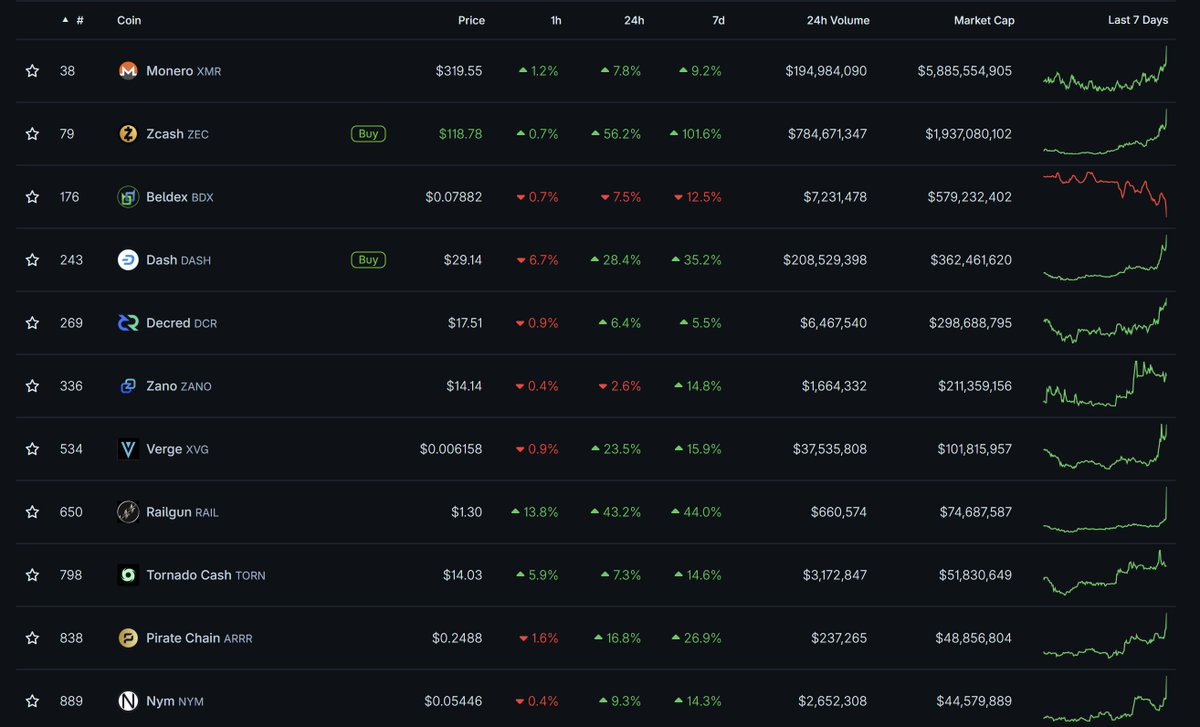Click the Beldex coin logo icon
This screenshot has width=1200, height=727.
(128, 197)
